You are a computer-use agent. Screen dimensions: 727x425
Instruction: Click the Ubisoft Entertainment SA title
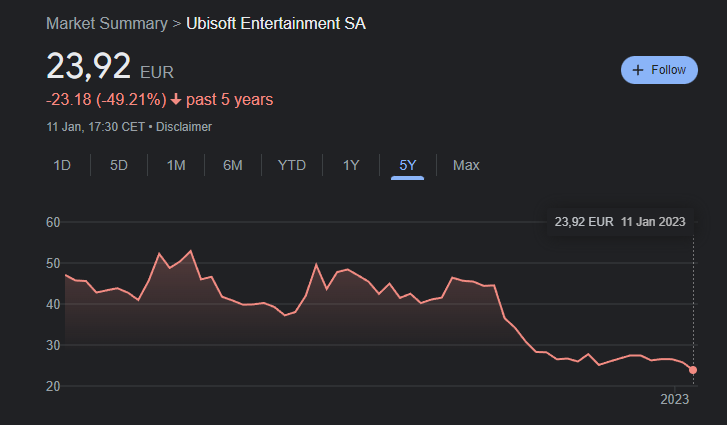(276, 23)
